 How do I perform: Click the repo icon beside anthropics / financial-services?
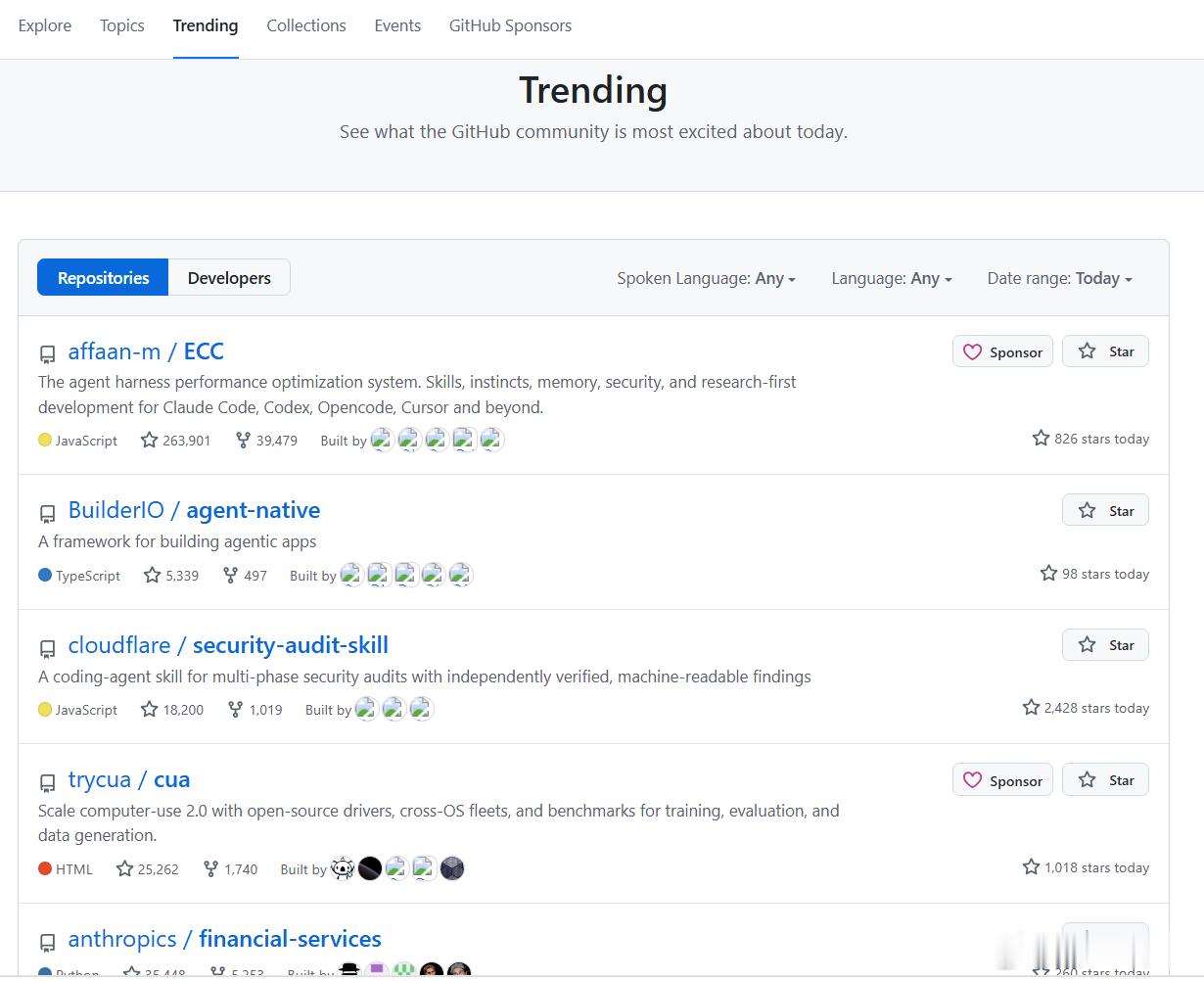pos(47,942)
